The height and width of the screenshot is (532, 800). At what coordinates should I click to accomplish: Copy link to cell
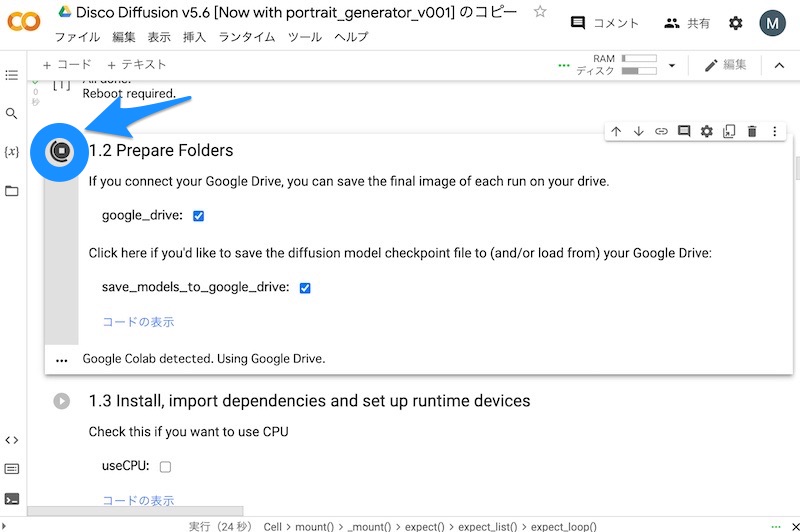tap(661, 131)
